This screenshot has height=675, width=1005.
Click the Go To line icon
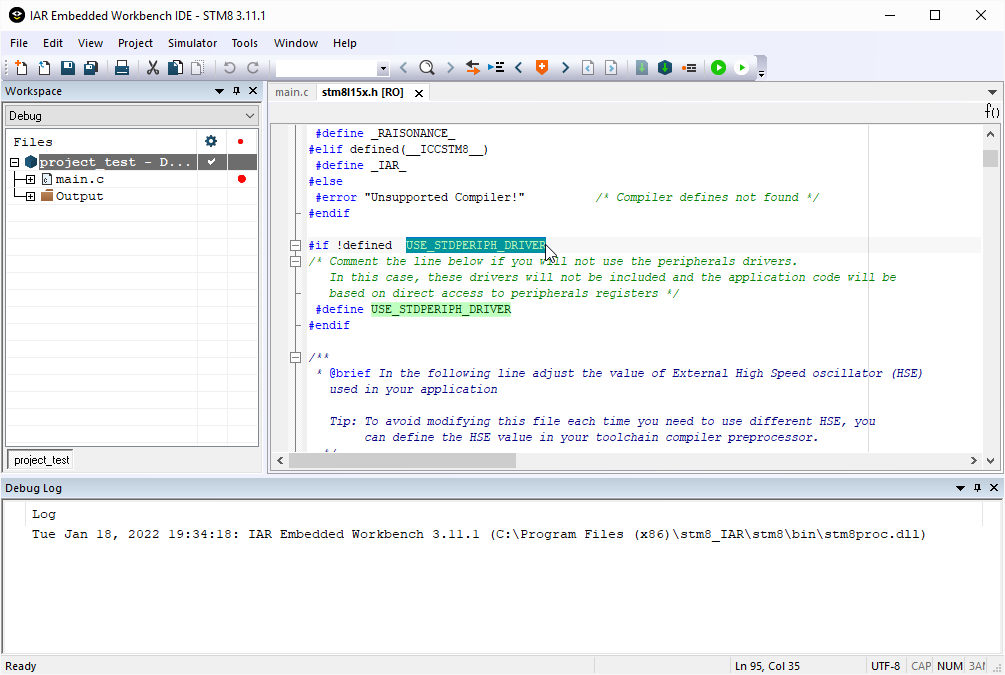tap(496, 67)
